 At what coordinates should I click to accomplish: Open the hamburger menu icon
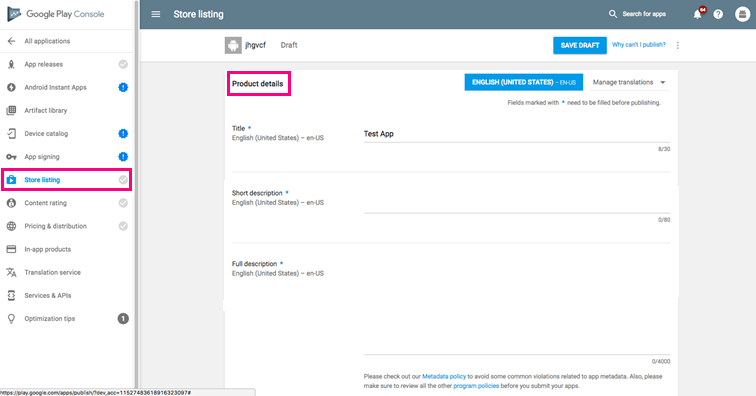(156, 14)
